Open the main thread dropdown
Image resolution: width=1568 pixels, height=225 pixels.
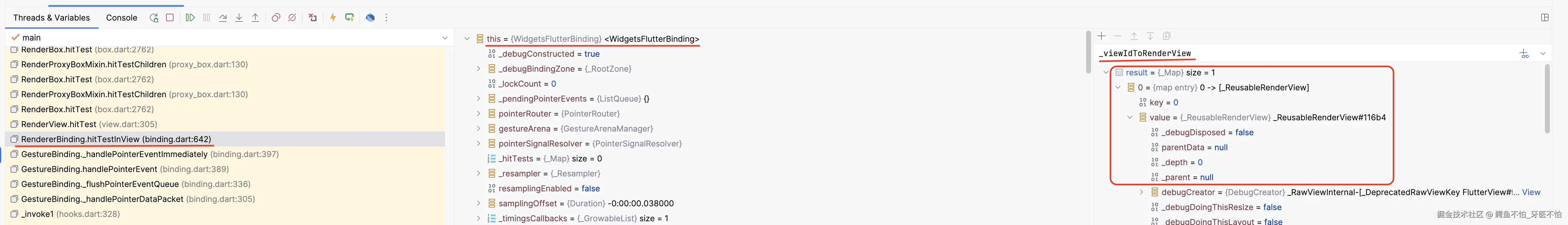click(445, 38)
